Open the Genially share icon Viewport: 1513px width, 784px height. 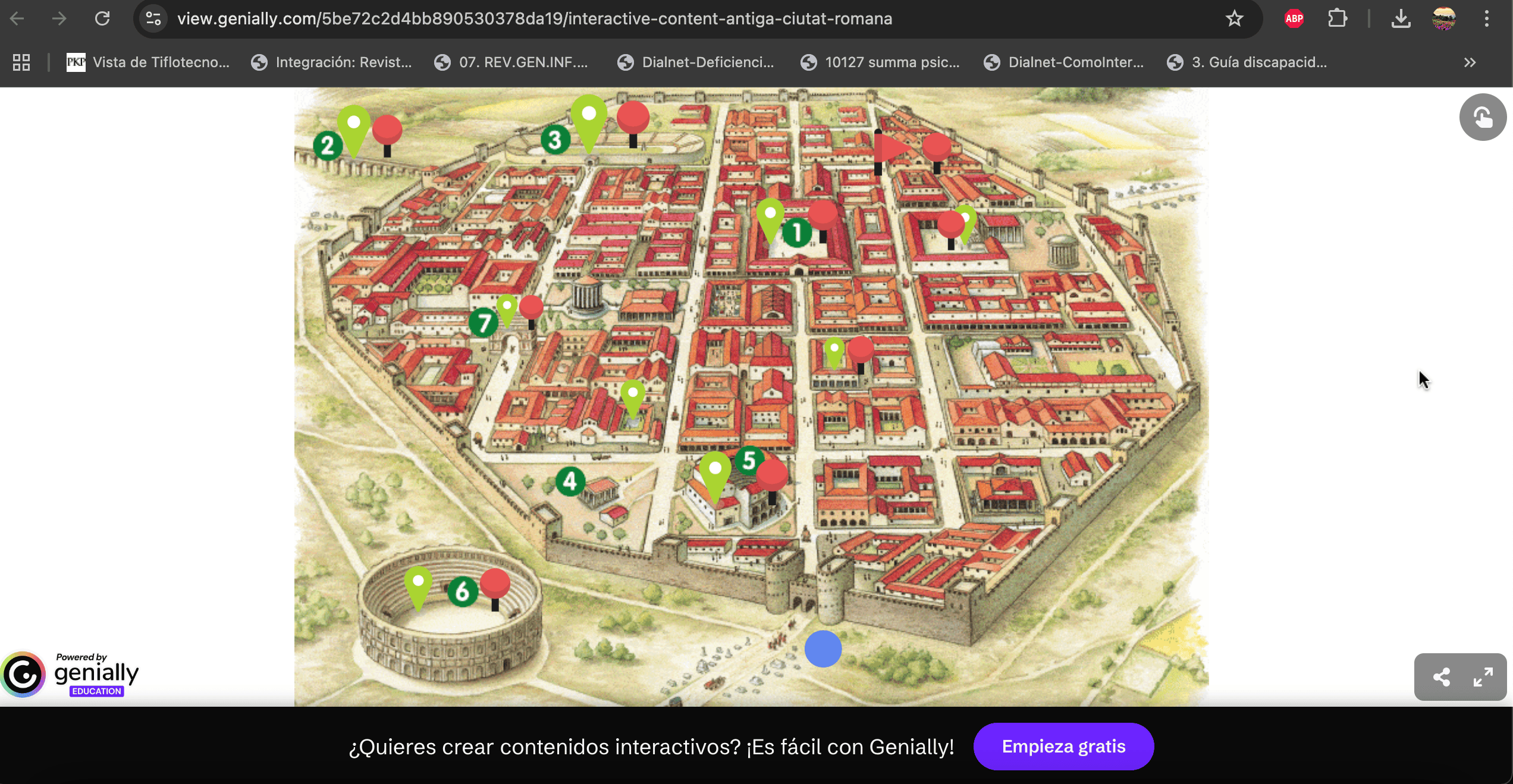tap(1441, 677)
